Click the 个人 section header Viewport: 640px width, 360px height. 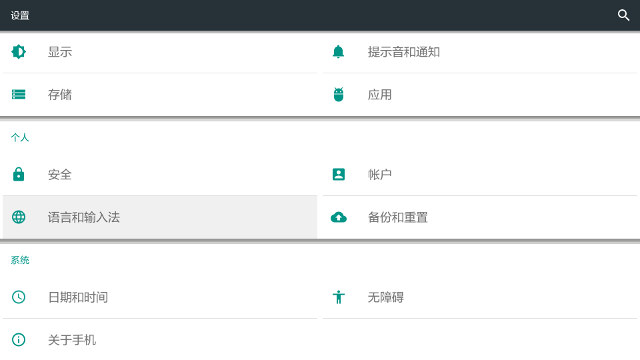coord(20,138)
